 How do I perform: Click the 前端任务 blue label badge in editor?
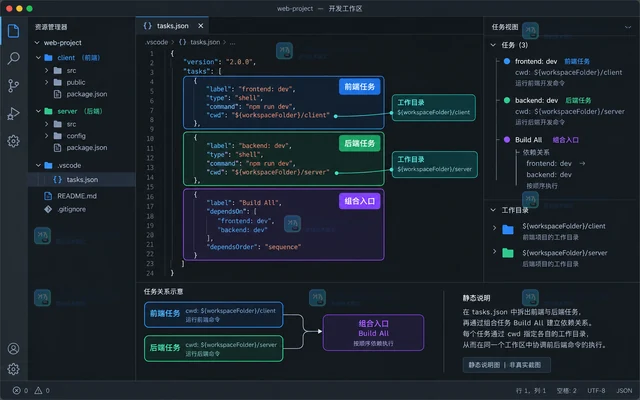point(359,87)
